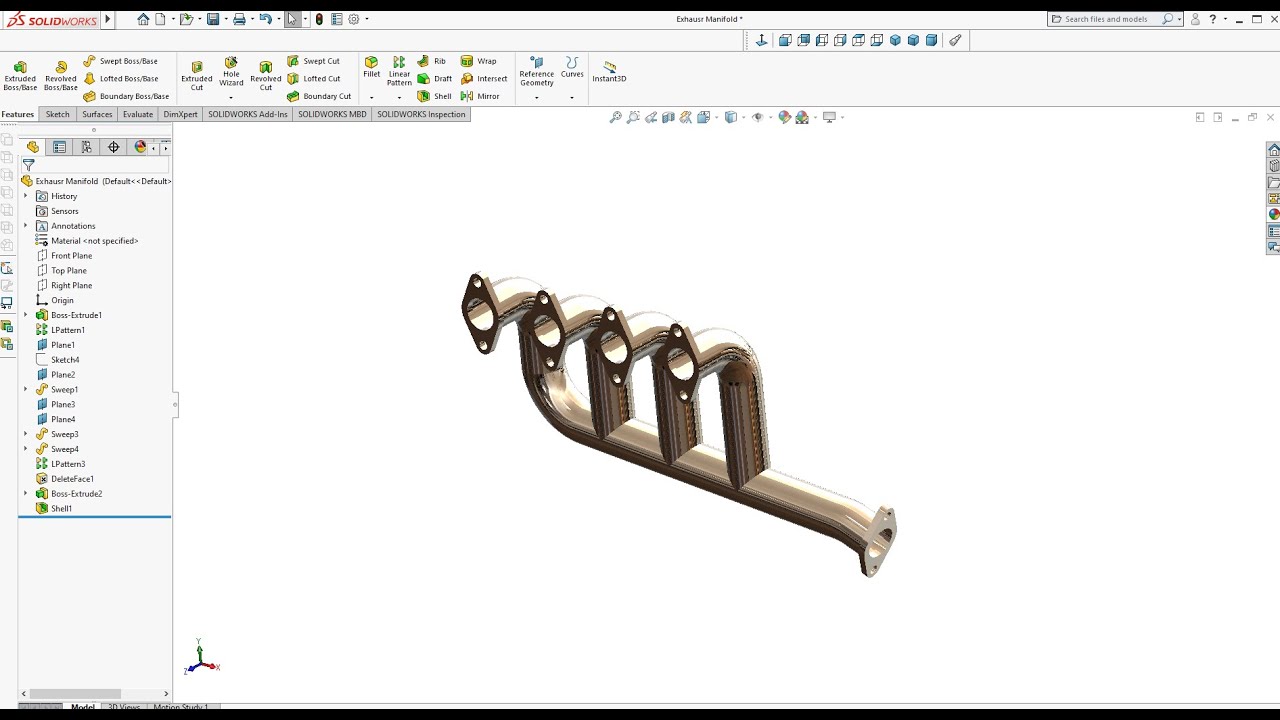1280x720 pixels.
Task: Click the Edit Appearance color ball icon
Action: tap(784, 117)
